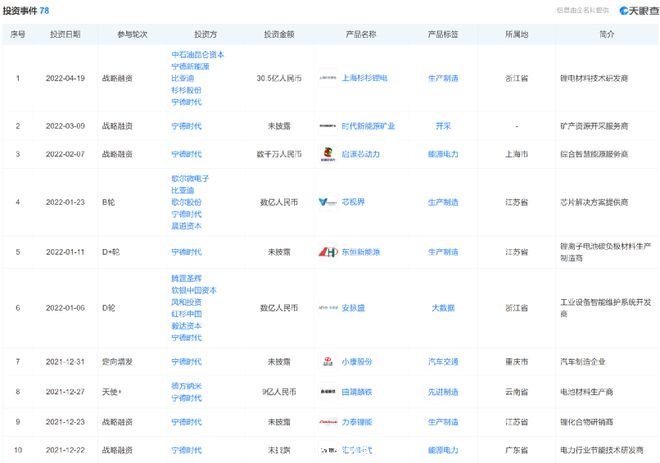This screenshot has height=463, width=660.
Task: Click the description 芯片解决方案提供商
Action: tap(594, 202)
